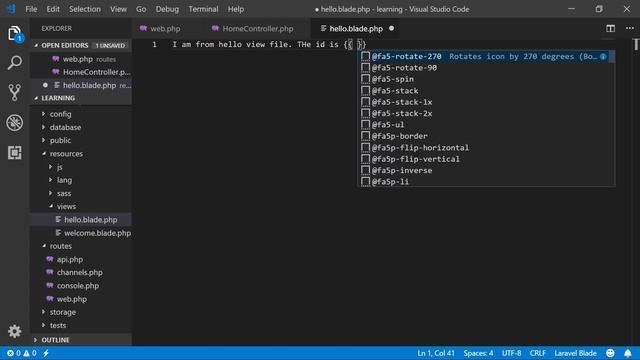Open the More Actions ellipsis menu

[x=630, y=28]
